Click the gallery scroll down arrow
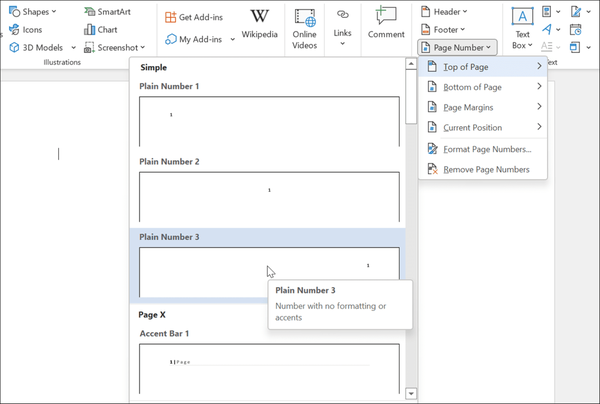This screenshot has width=600, height=404. (x=411, y=393)
